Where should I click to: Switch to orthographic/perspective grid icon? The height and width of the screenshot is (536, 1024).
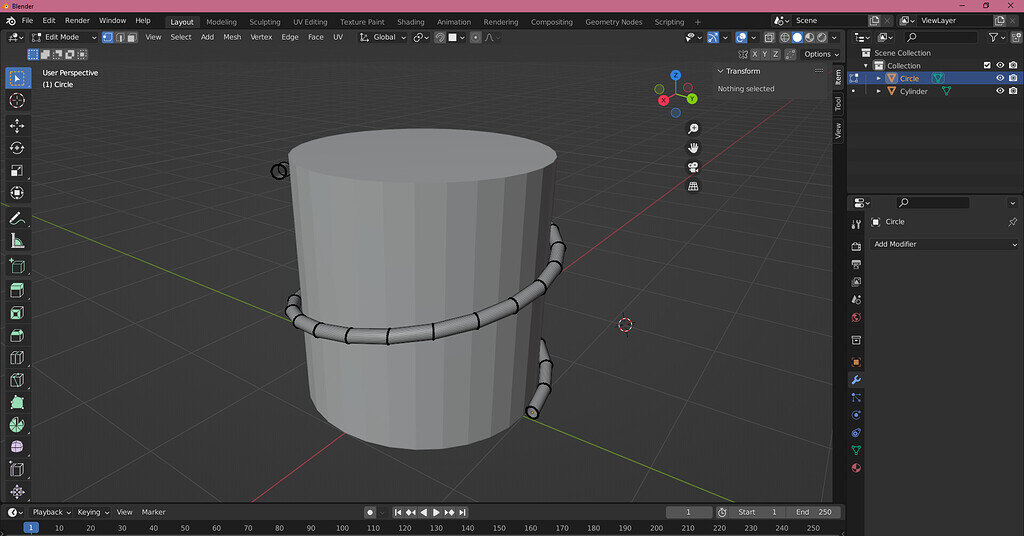[x=693, y=186]
